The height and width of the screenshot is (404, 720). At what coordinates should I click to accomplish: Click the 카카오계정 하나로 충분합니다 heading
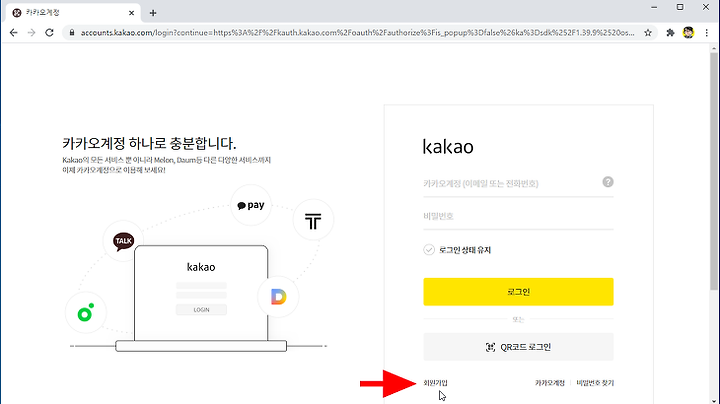(x=149, y=143)
